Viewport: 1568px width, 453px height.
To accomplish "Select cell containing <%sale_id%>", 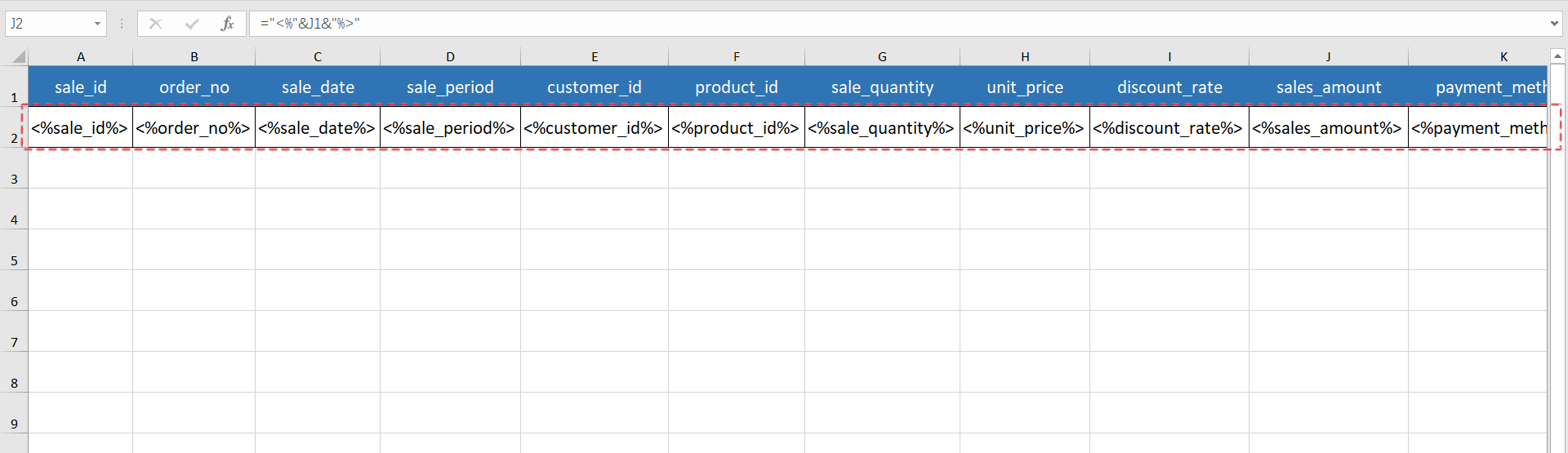I will pyautogui.click(x=81, y=127).
